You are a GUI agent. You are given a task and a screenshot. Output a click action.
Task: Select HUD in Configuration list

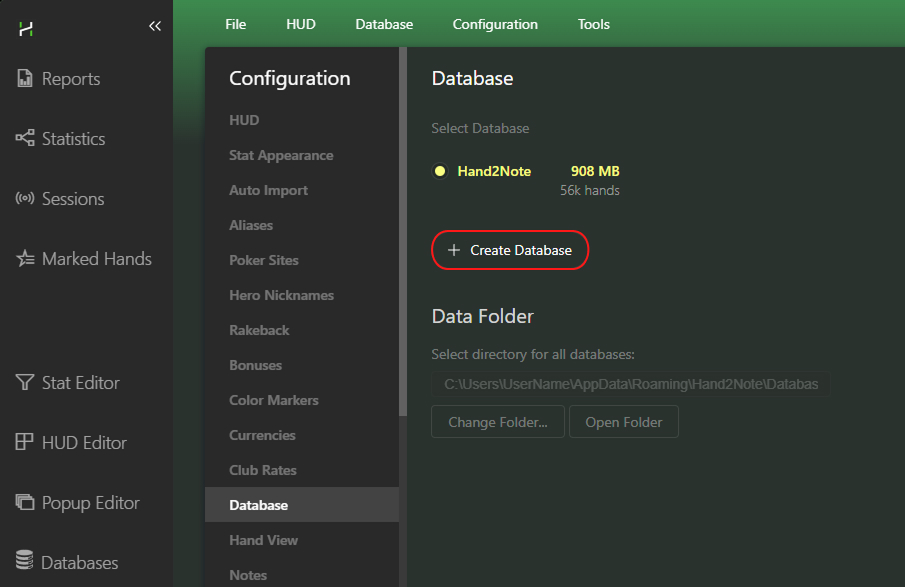pos(302,120)
